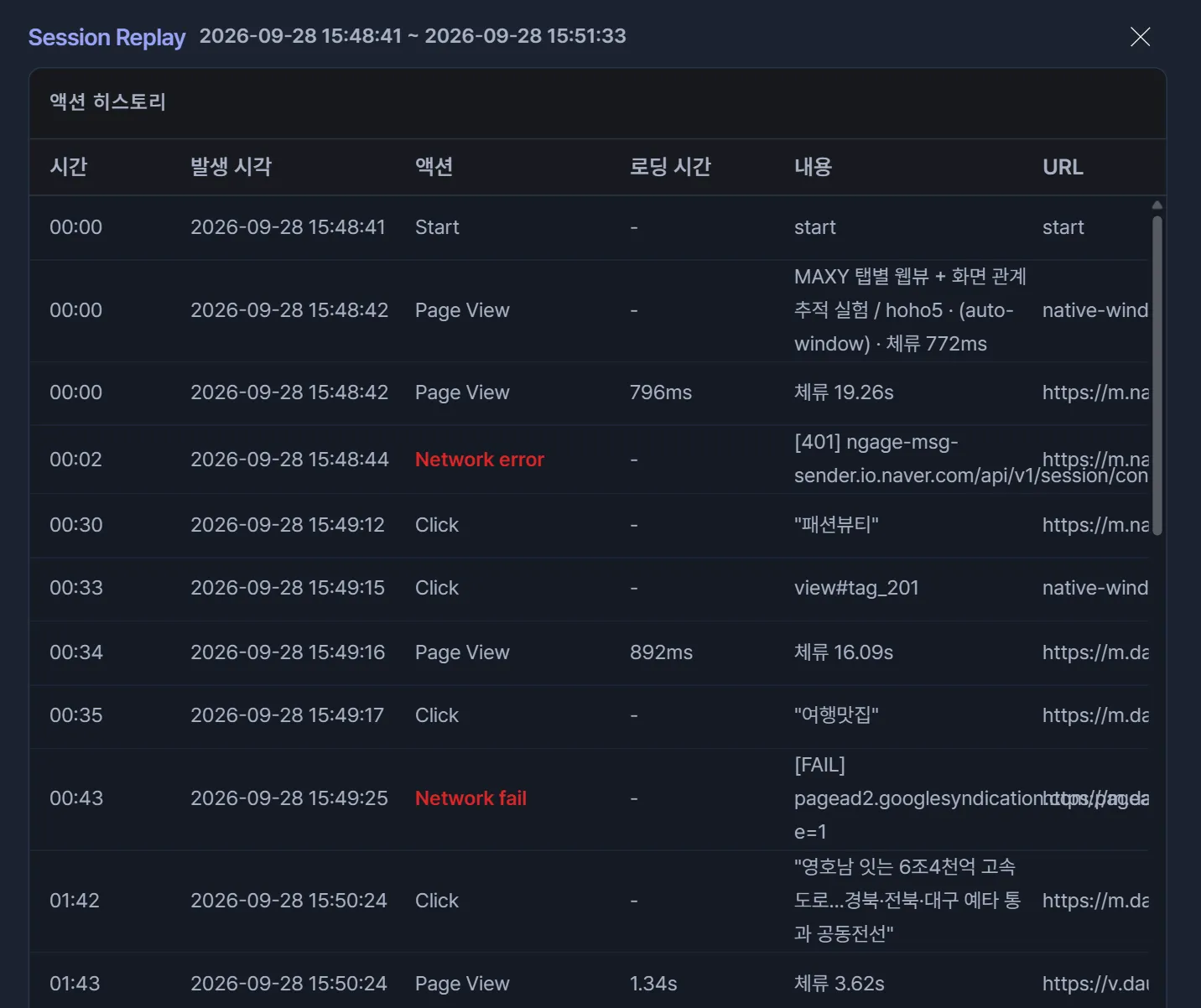Click the "여행맛집" content cell
1201x1008 pixels.
coord(836,715)
